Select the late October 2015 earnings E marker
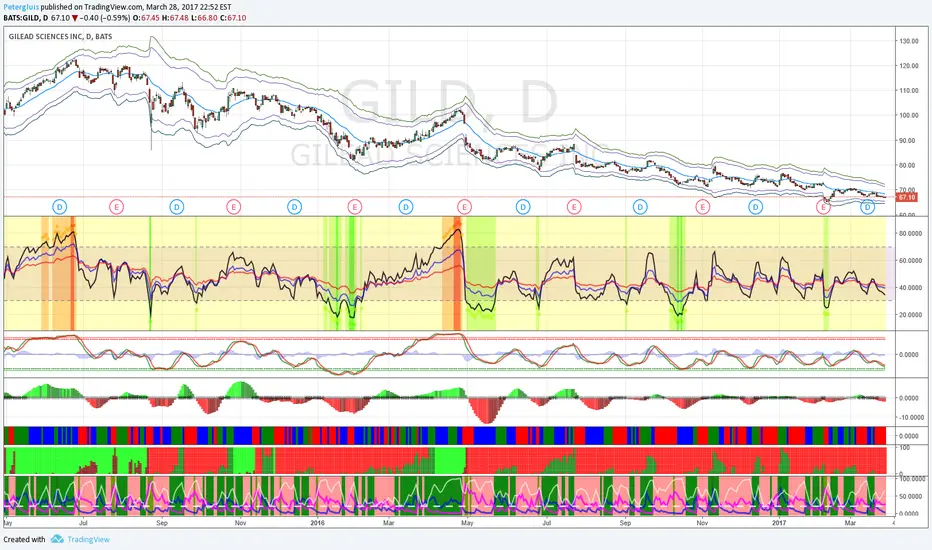 click(x=234, y=207)
